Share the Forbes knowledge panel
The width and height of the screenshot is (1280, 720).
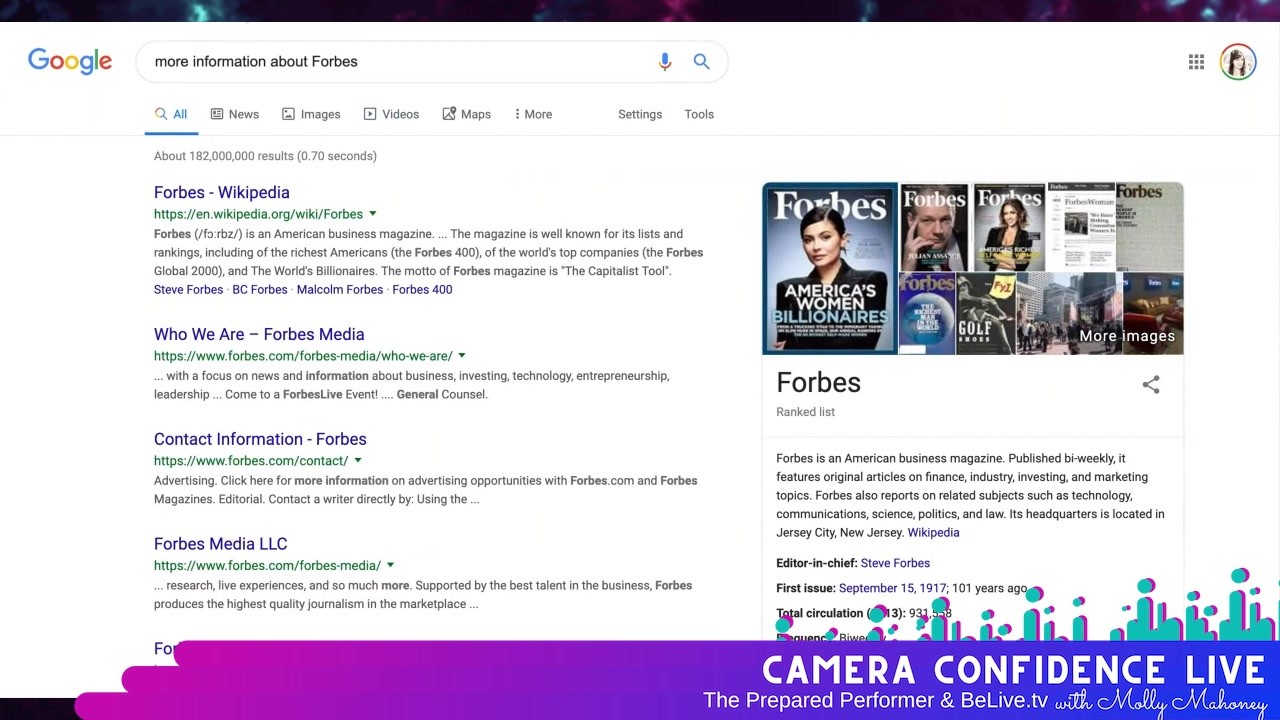1151,385
